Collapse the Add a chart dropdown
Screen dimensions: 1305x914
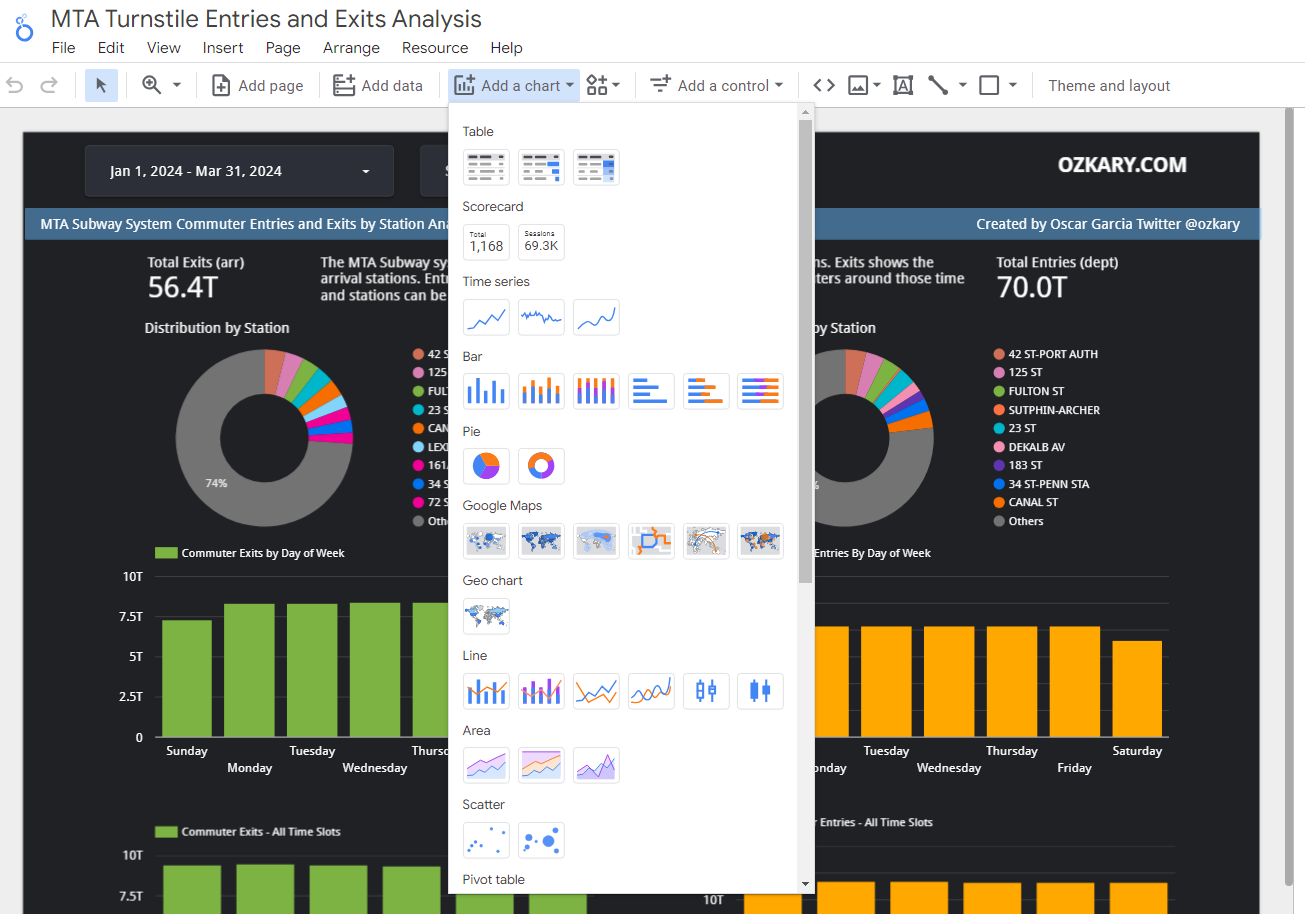[x=515, y=86]
